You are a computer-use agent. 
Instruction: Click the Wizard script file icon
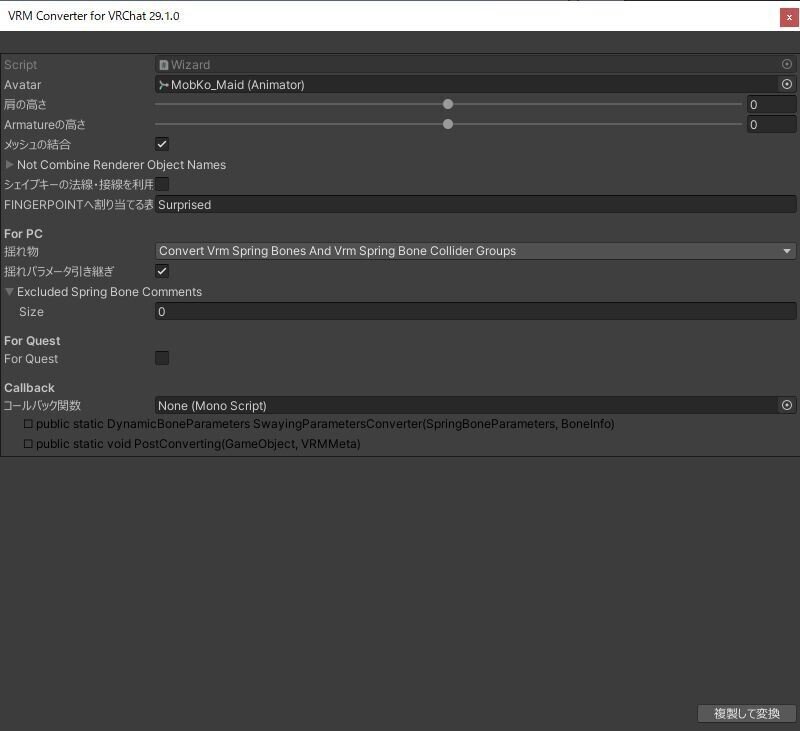pyautogui.click(x=163, y=65)
